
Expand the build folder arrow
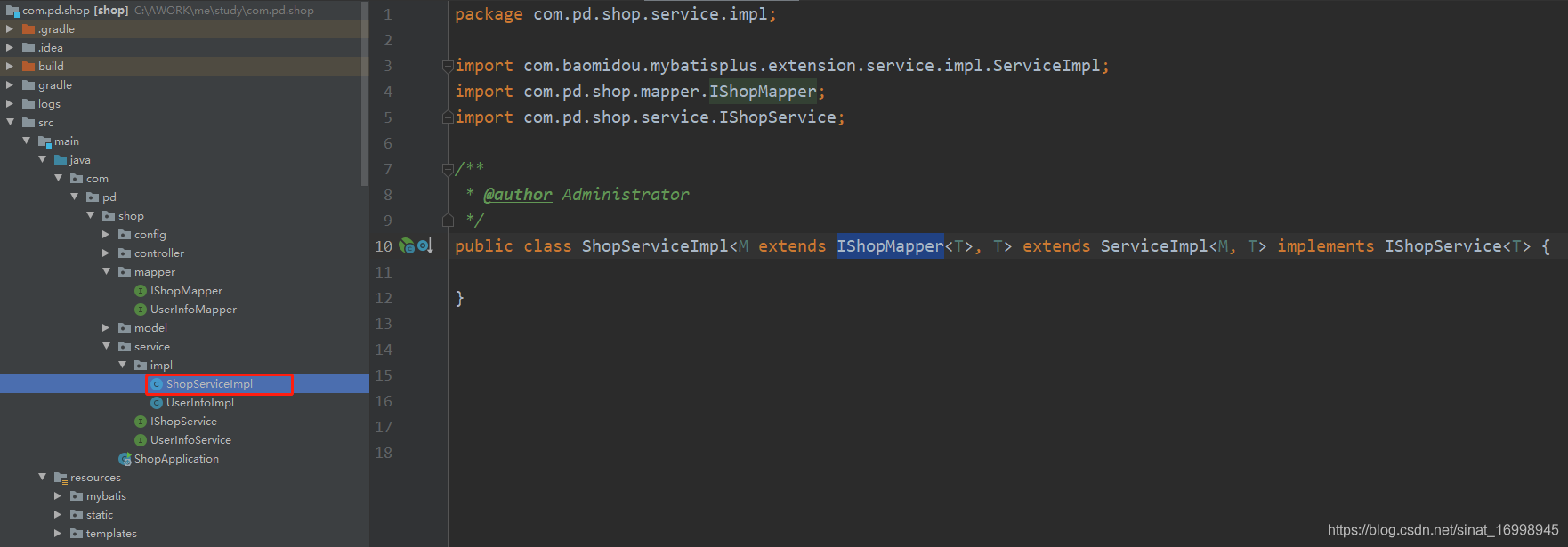tap(10, 66)
